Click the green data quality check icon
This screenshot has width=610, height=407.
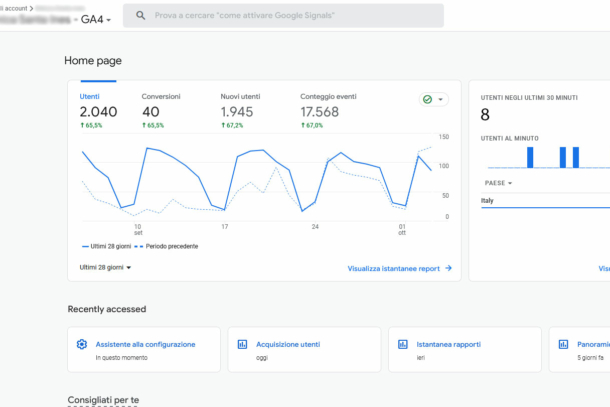click(427, 100)
